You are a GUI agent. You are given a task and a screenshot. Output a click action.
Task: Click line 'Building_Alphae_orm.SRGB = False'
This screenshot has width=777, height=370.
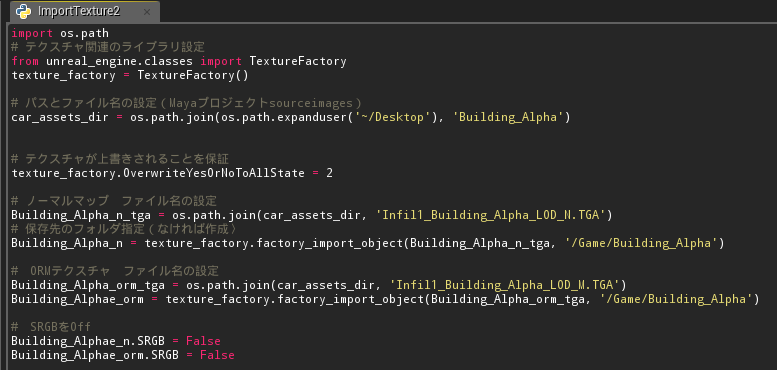pos(123,355)
